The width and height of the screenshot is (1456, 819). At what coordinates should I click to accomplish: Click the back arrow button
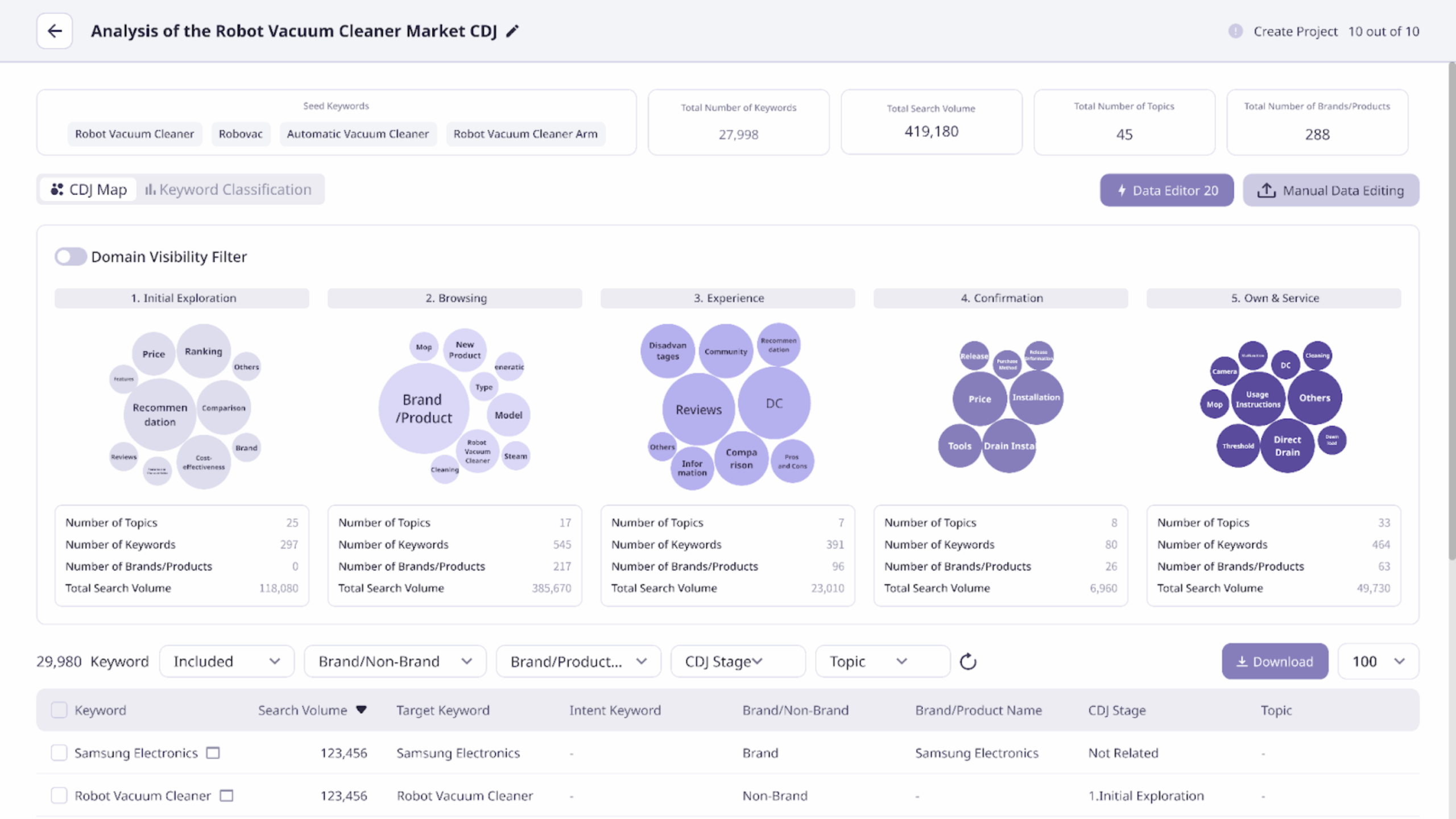pos(55,31)
